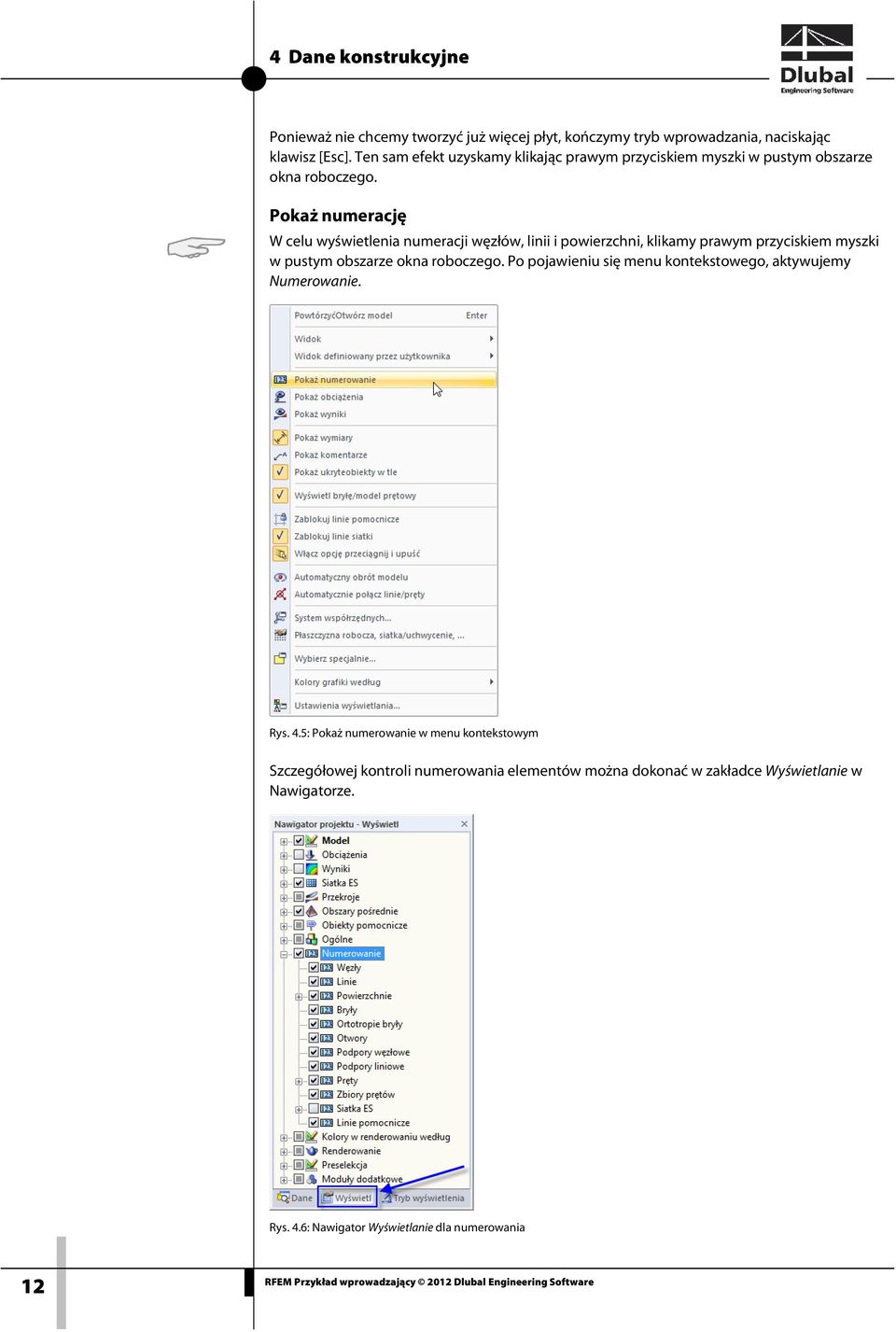Uncheck the Linie numbering checkbox

(x=314, y=982)
